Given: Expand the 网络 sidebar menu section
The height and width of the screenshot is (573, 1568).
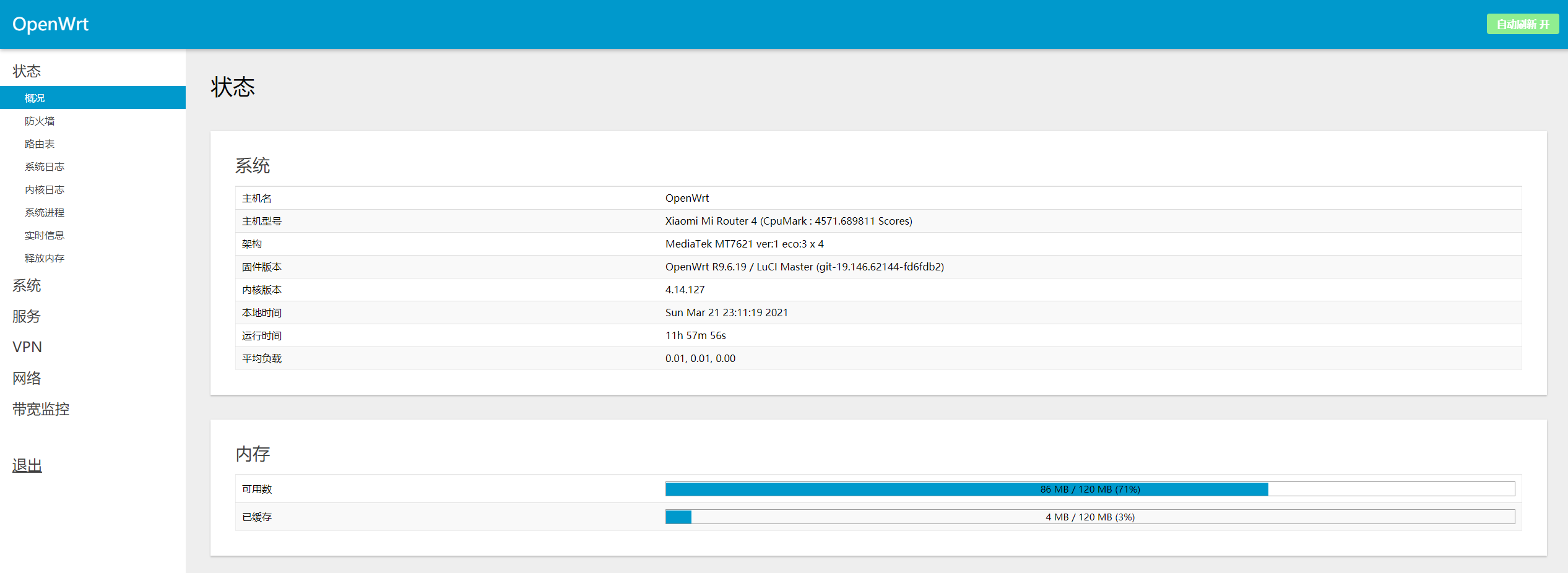Looking at the screenshot, I should (x=27, y=378).
